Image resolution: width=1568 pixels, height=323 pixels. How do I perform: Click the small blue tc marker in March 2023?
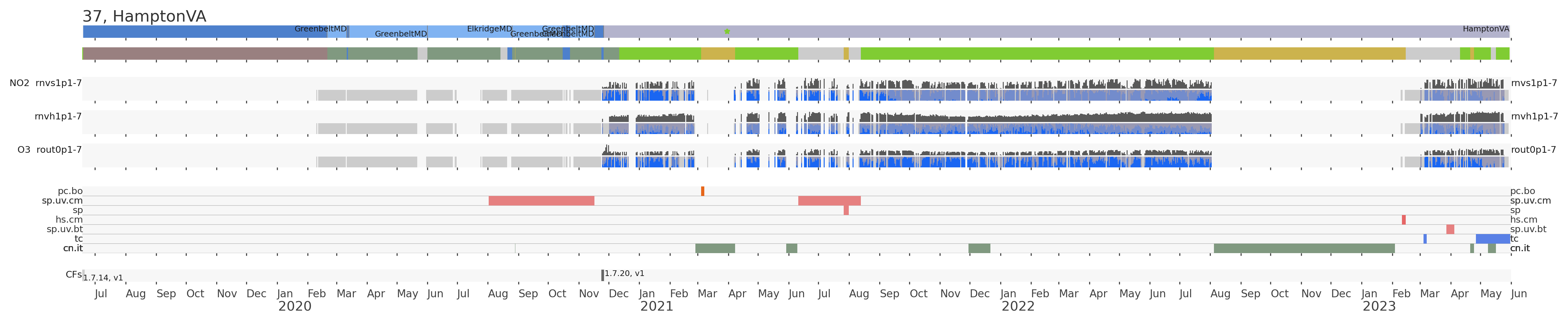[1425, 239]
